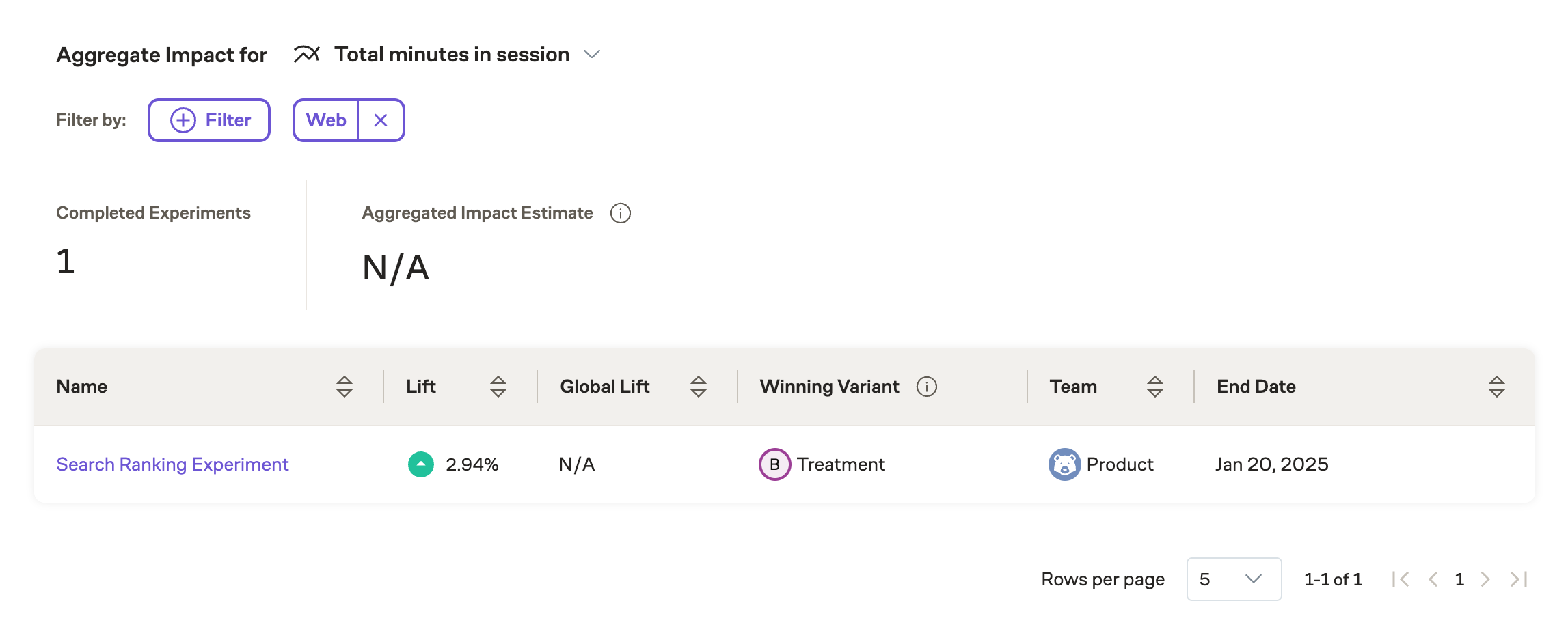
Task: Expand the Team column sort control
Action: click(x=1154, y=387)
